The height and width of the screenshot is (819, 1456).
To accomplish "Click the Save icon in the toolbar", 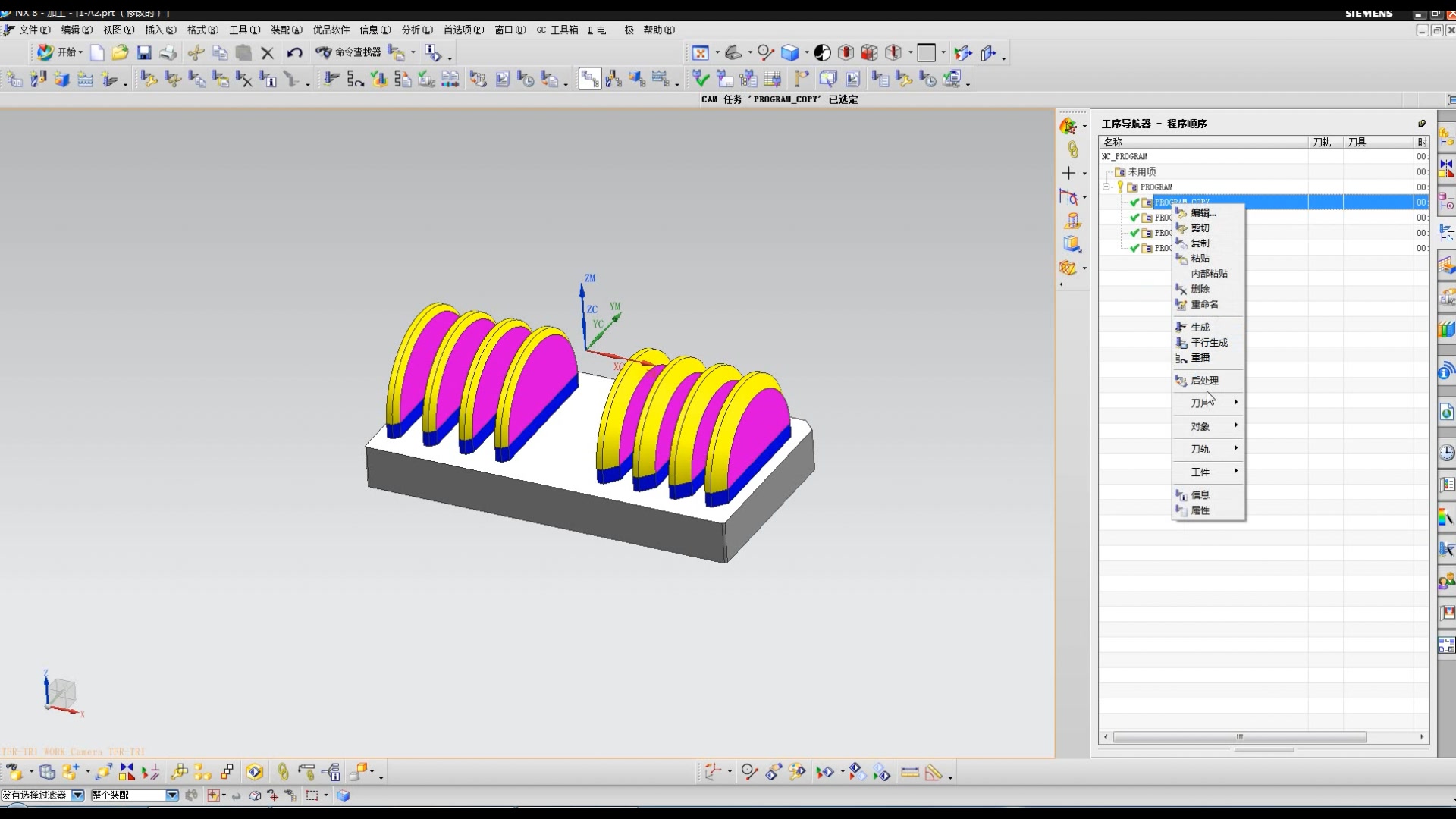I will pyautogui.click(x=144, y=52).
